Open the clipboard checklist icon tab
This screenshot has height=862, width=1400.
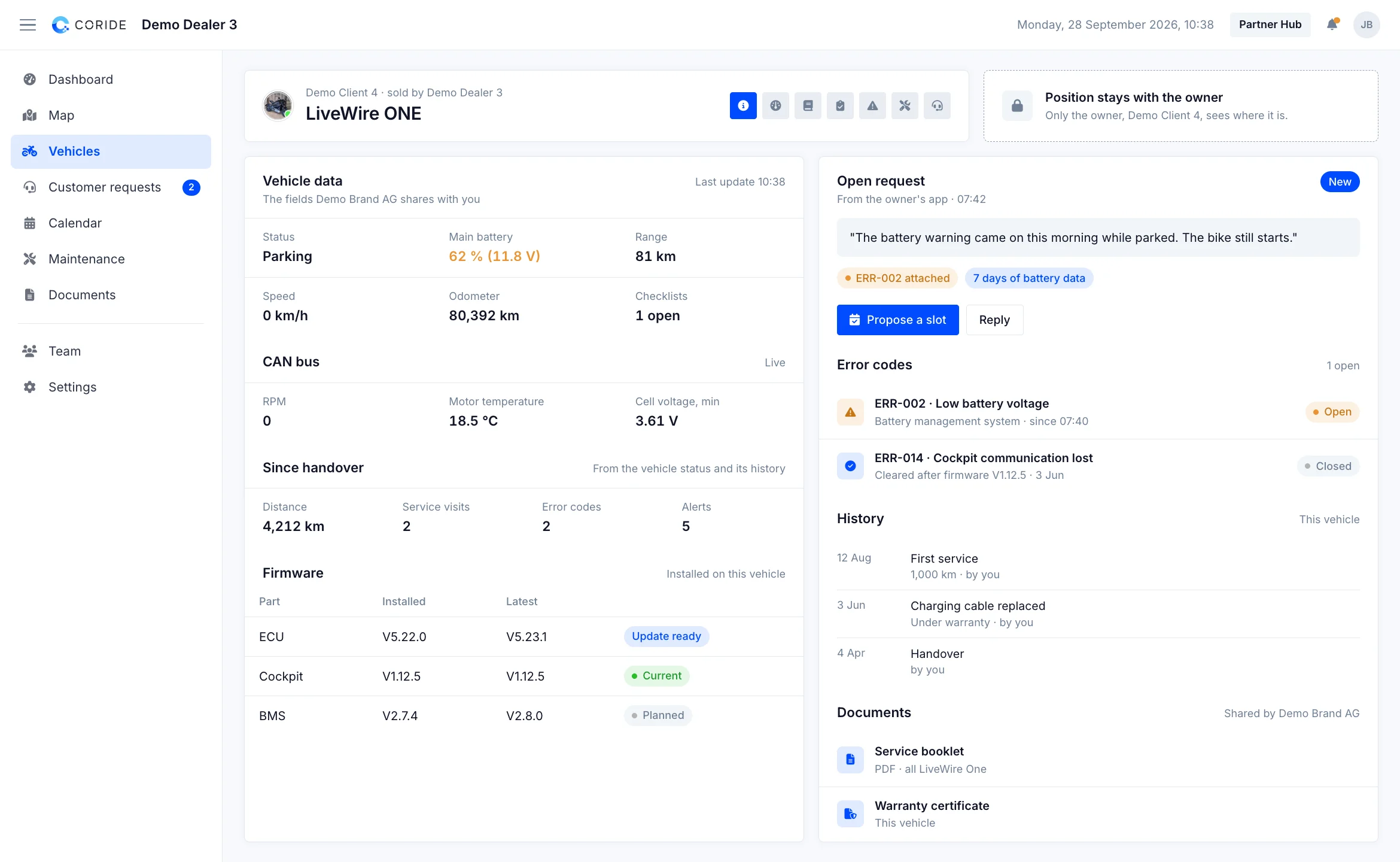pos(840,105)
